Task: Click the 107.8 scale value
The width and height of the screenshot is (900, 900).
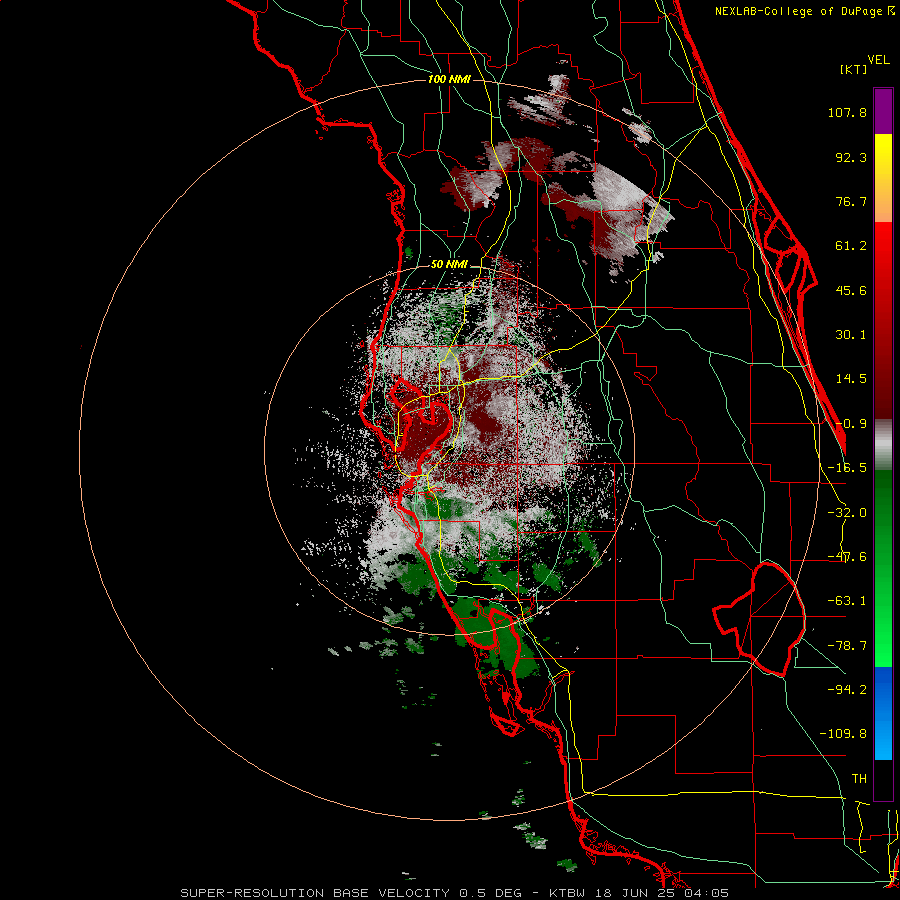Action: 847,112
